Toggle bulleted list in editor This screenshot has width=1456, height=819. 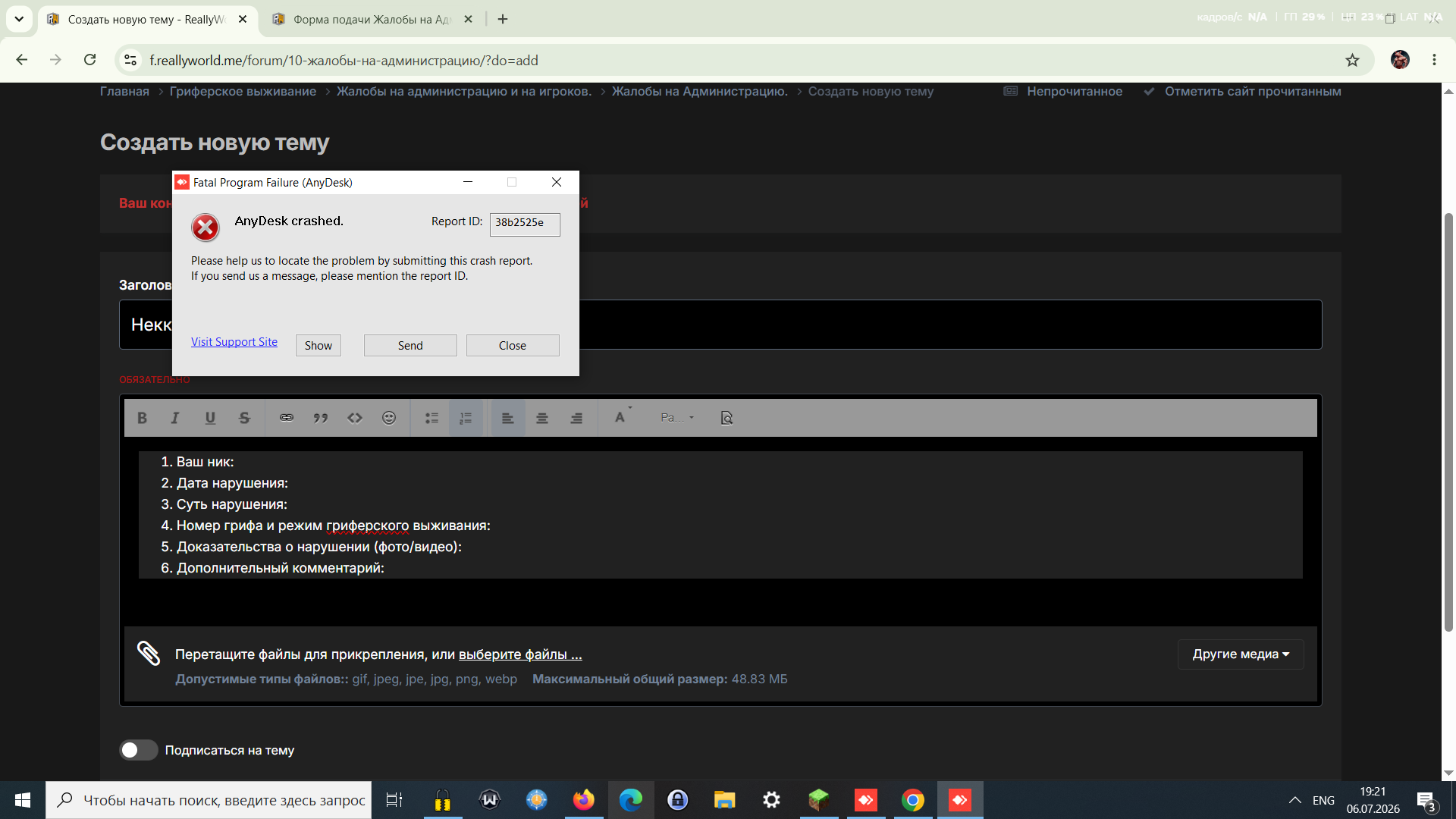(431, 418)
